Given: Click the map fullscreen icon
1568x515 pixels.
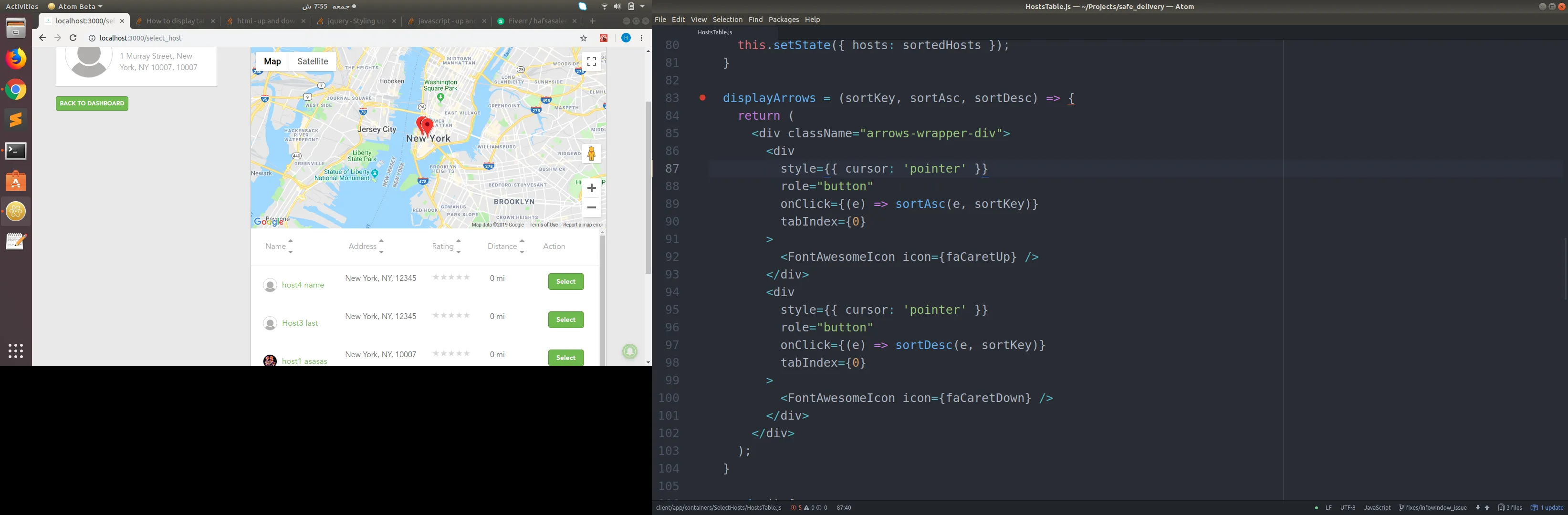Looking at the screenshot, I should (x=591, y=62).
